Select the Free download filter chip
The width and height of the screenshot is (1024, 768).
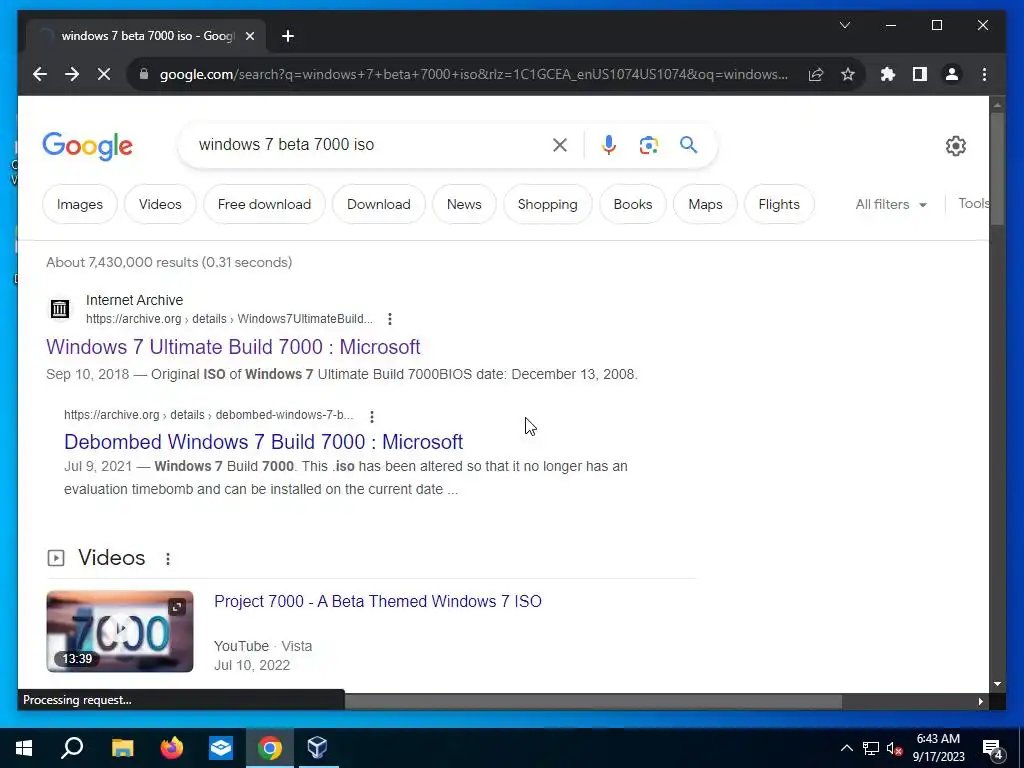(264, 204)
